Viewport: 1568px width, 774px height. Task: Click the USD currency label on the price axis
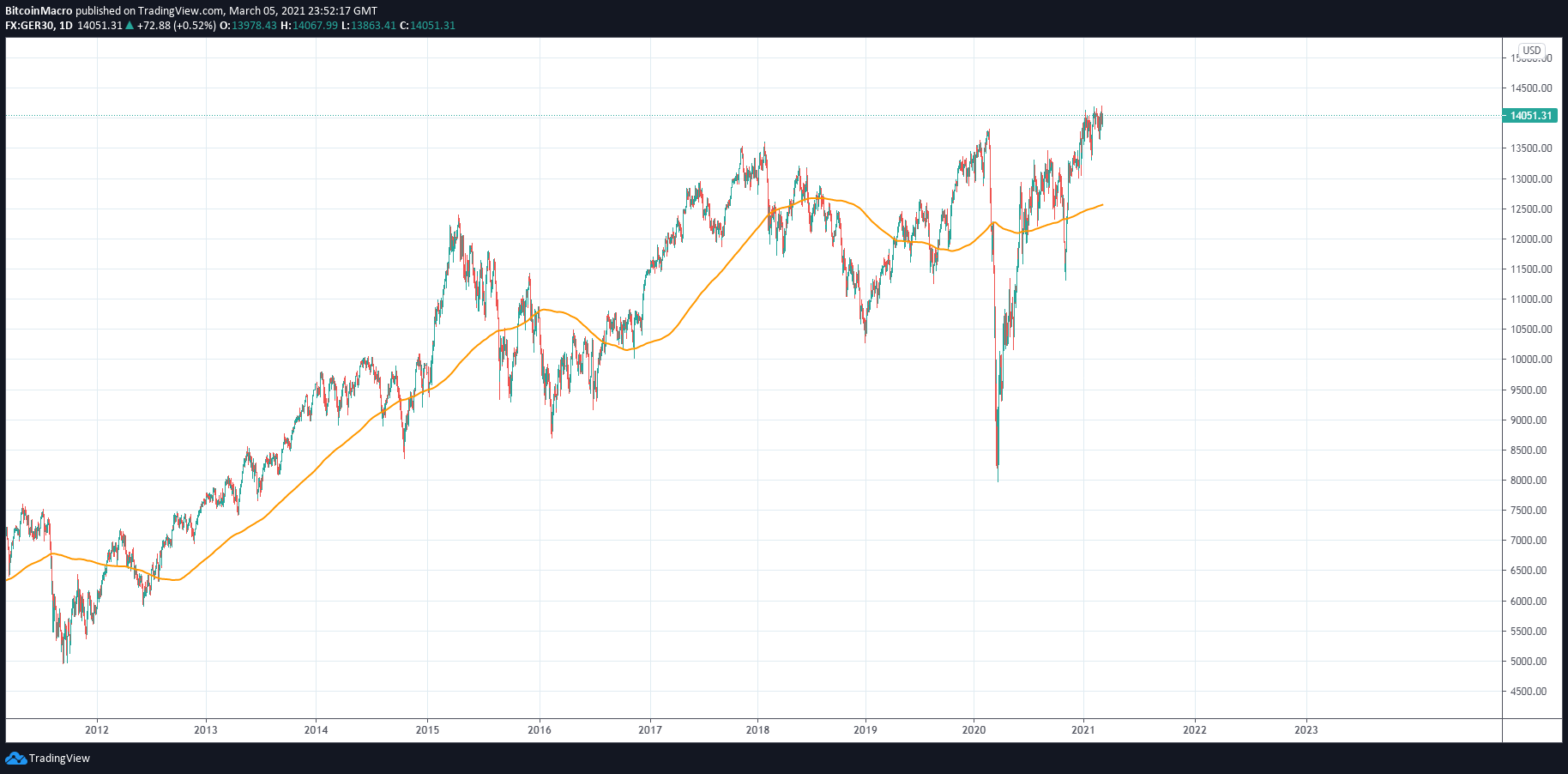coord(1532,51)
